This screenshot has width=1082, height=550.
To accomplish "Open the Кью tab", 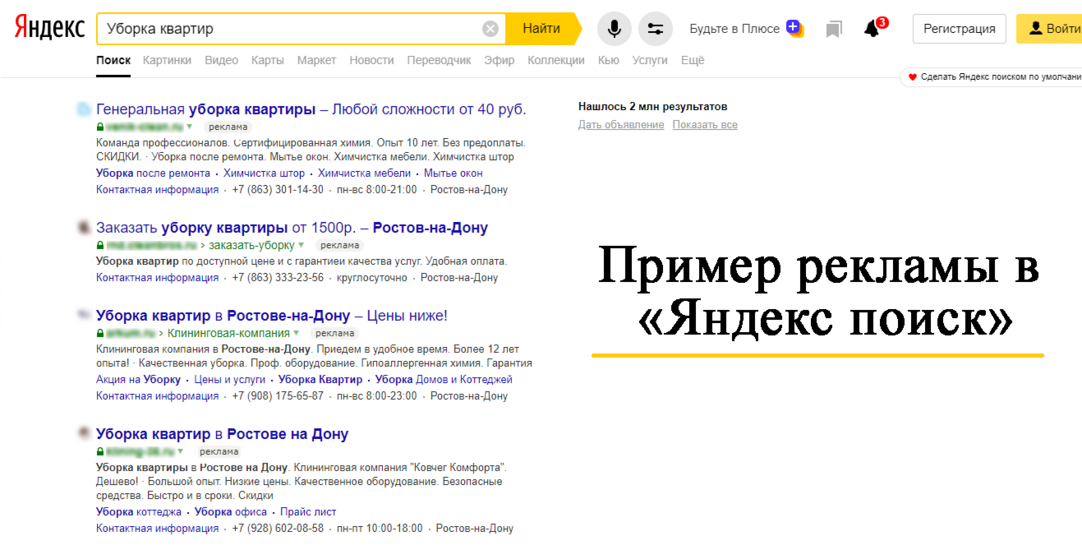I will [608, 60].
